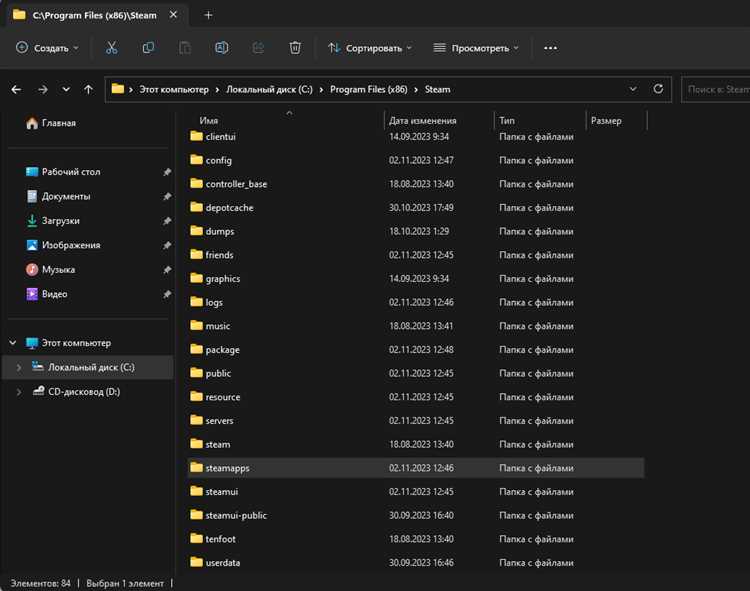Screen dimensions: 750x591
Task: Open the Сортировать sort dropdown
Action: (370, 48)
